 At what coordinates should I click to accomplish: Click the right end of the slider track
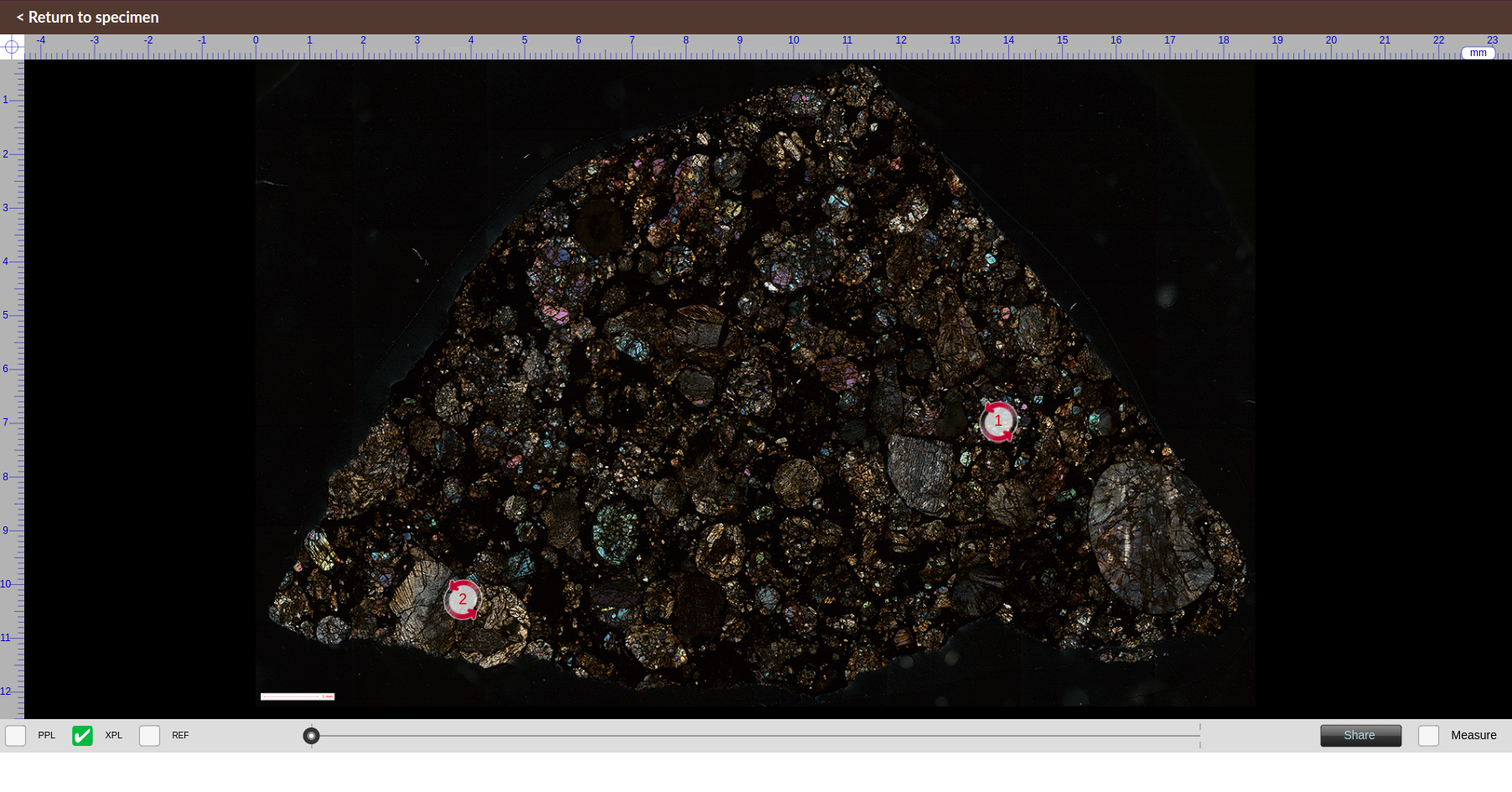(1199, 736)
